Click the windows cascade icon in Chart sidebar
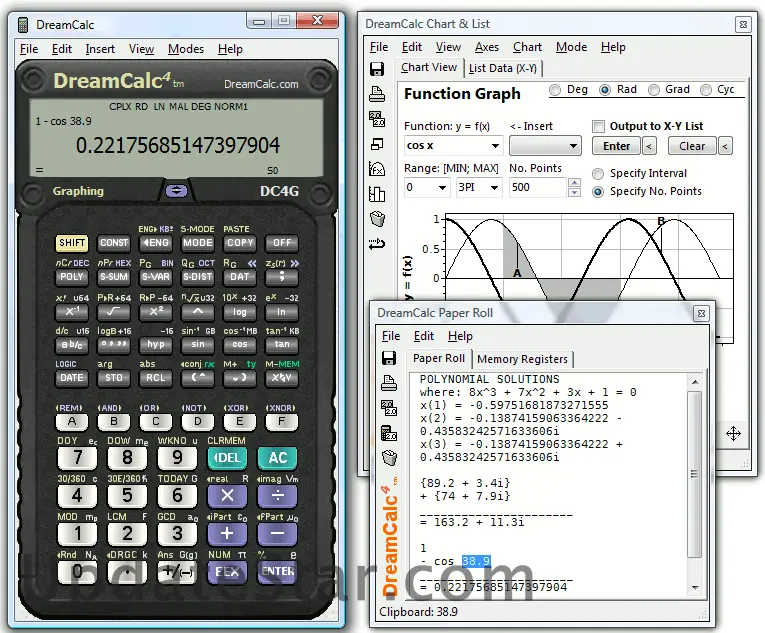Viewport: 765px width, 633px height. (377, 144)
